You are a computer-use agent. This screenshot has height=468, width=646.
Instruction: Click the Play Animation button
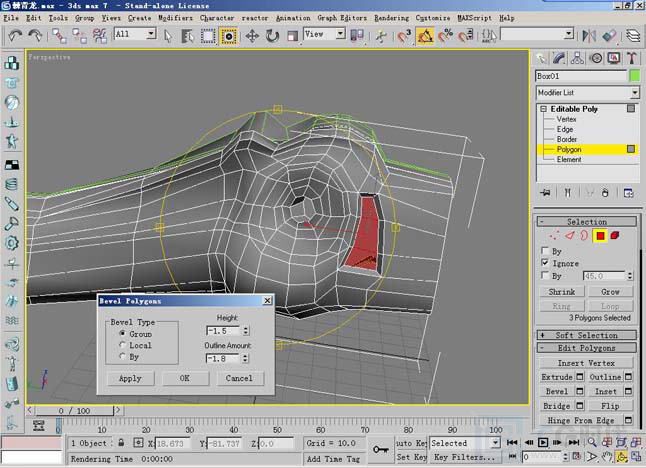[x=543, y=442]
